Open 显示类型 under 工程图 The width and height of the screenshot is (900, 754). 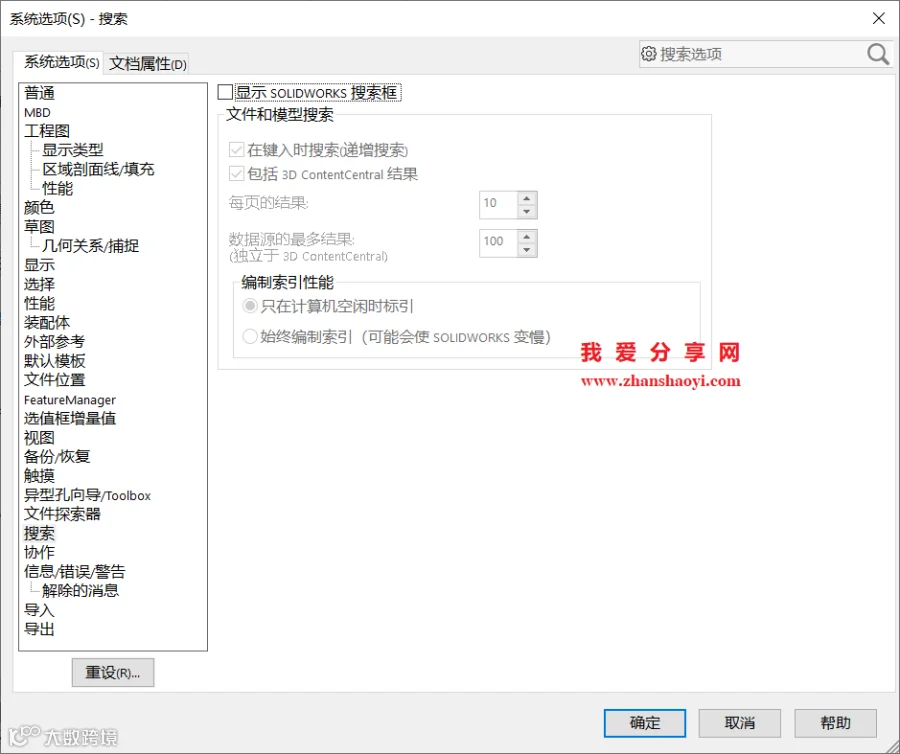[x=73, y=150]
